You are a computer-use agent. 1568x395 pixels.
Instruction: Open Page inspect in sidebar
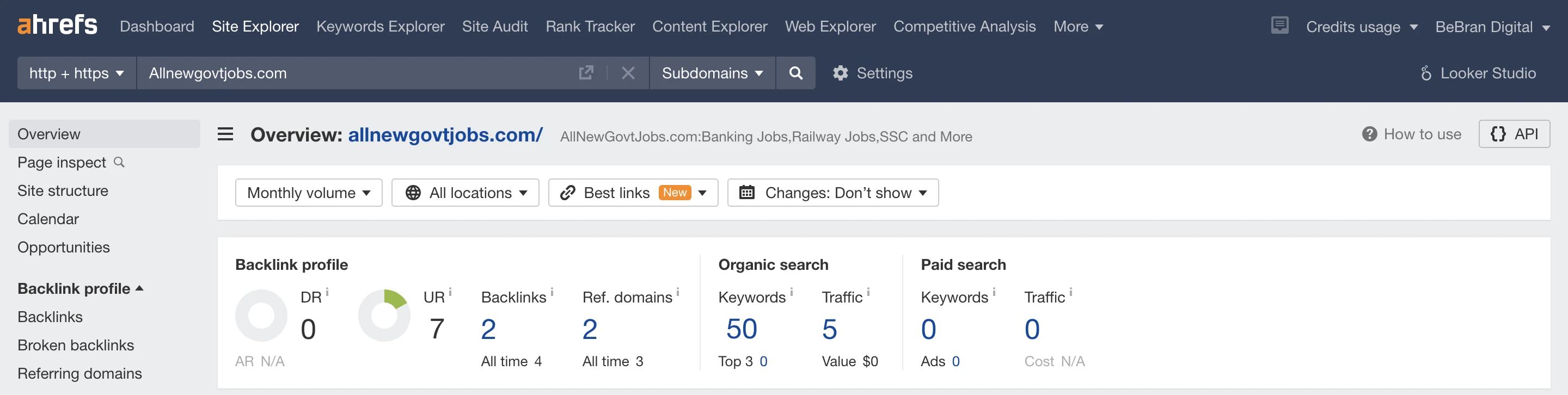(x=62, y=162)
